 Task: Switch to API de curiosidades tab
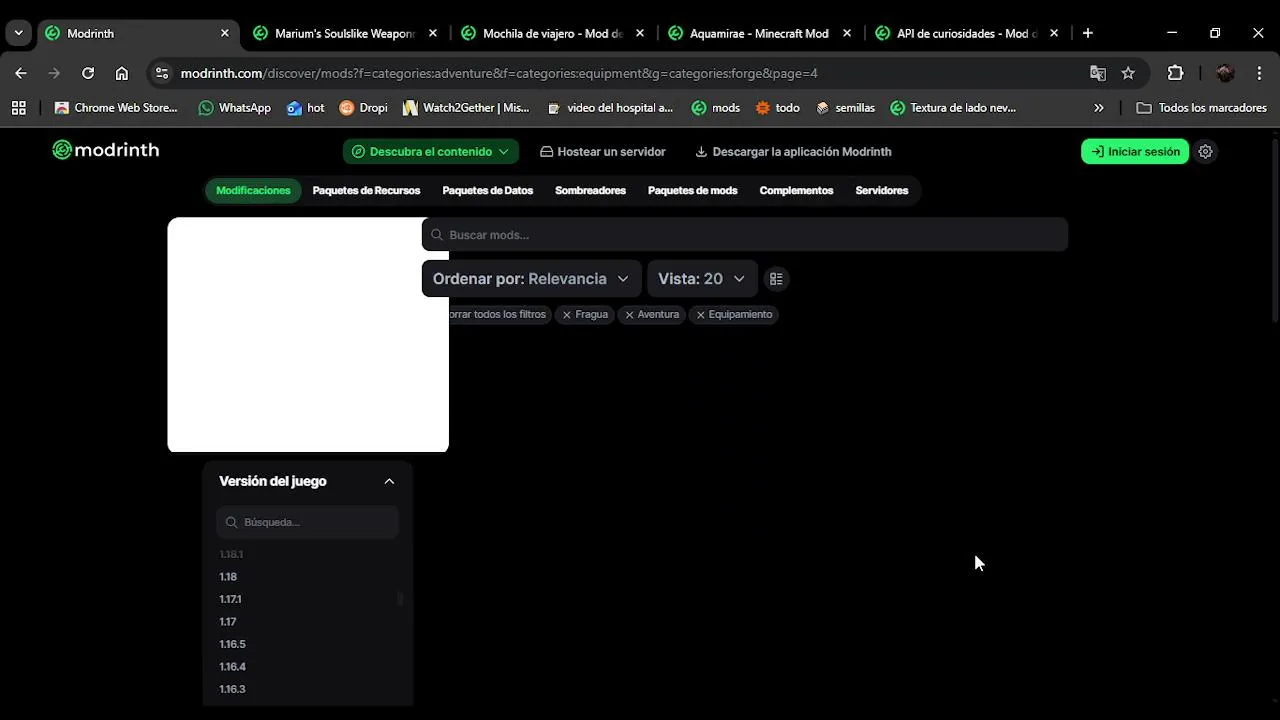[x=967, y=33]
